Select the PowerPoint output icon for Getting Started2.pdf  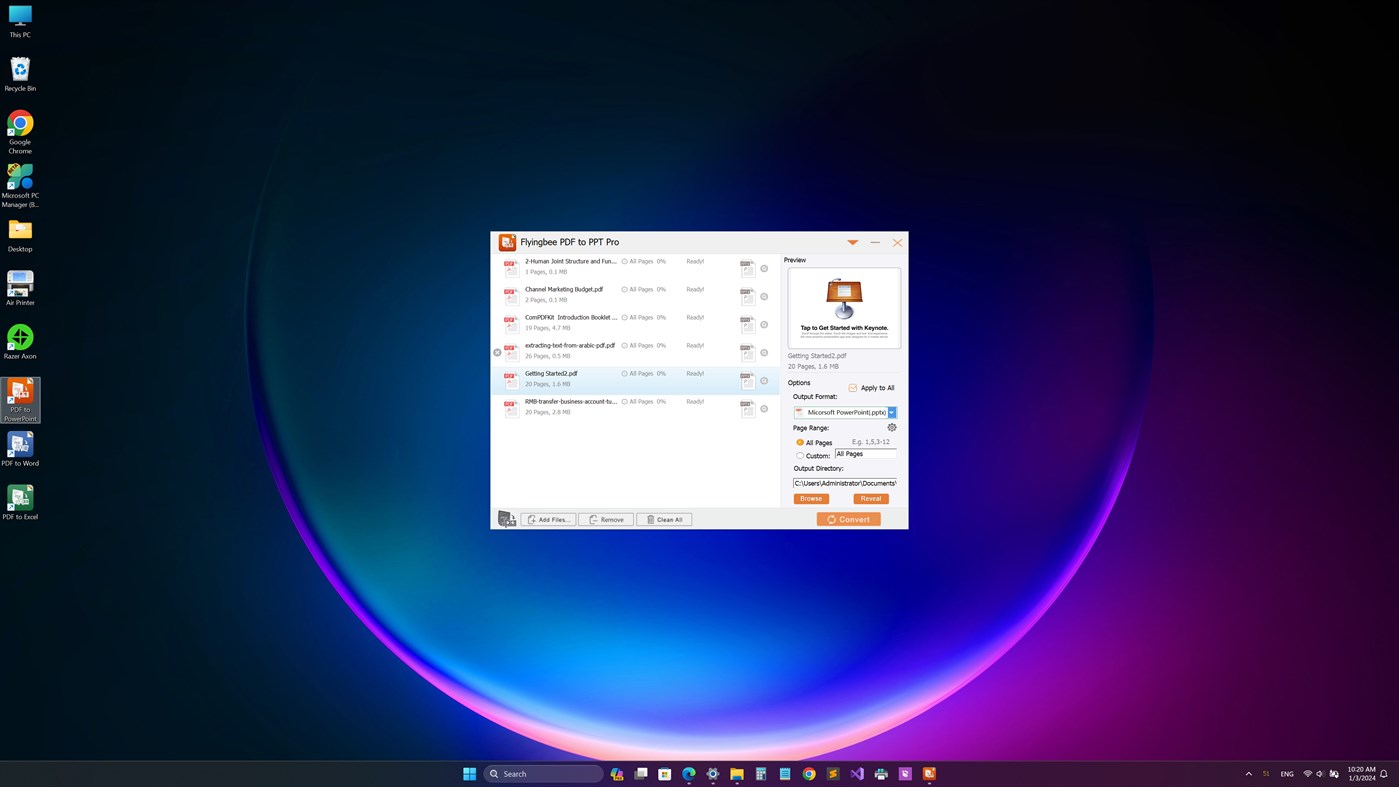click(x=746, y=380)
